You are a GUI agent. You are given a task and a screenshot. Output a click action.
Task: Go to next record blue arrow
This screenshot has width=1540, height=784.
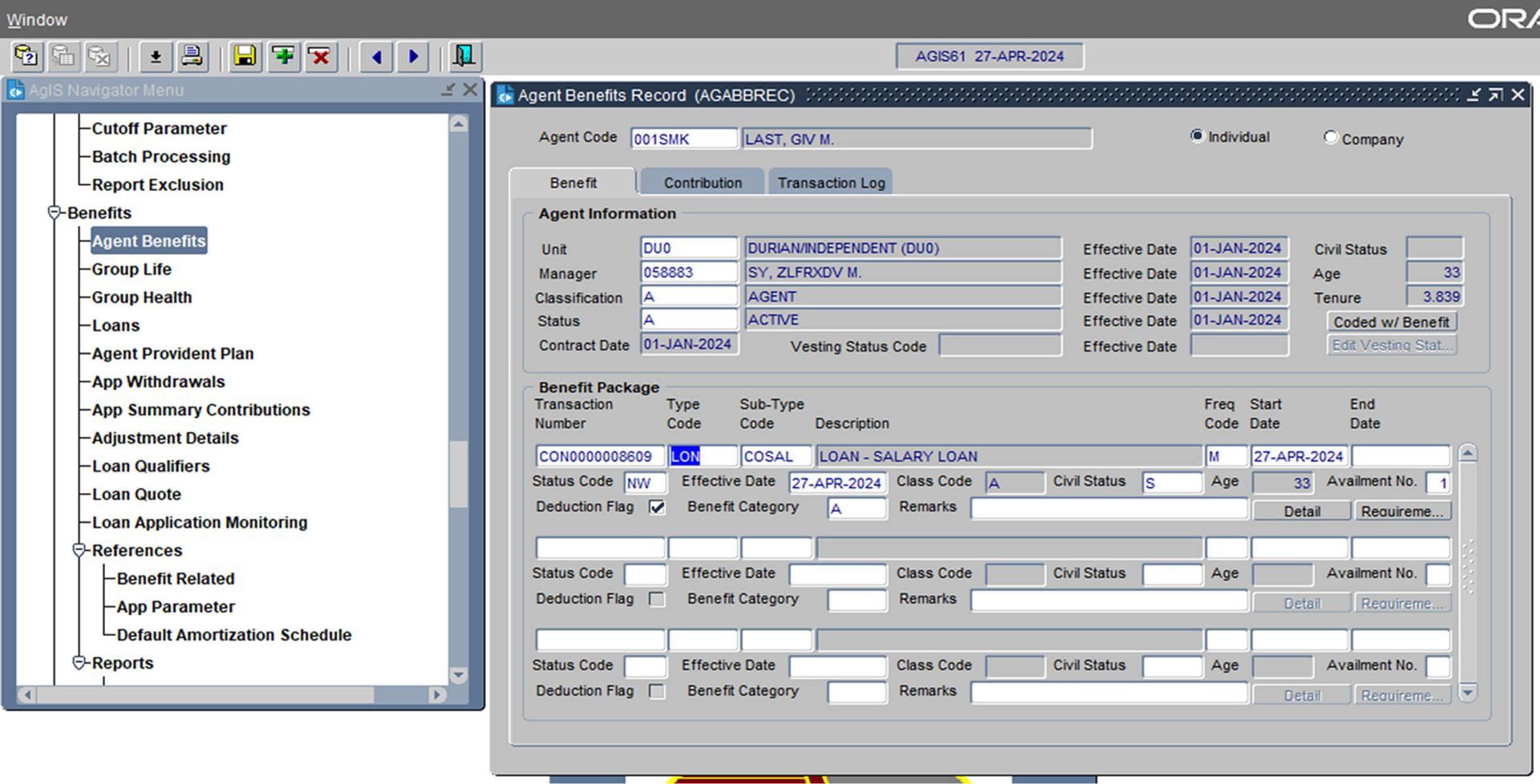413,56
